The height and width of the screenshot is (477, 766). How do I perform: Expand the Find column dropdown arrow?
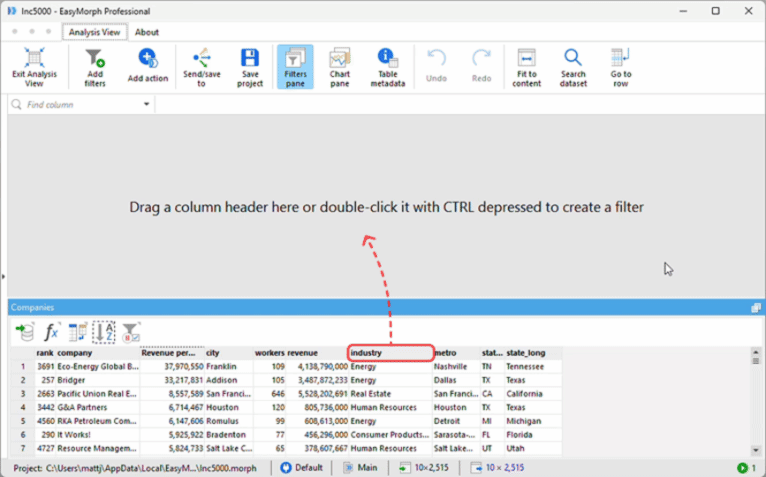pos(146,104)
